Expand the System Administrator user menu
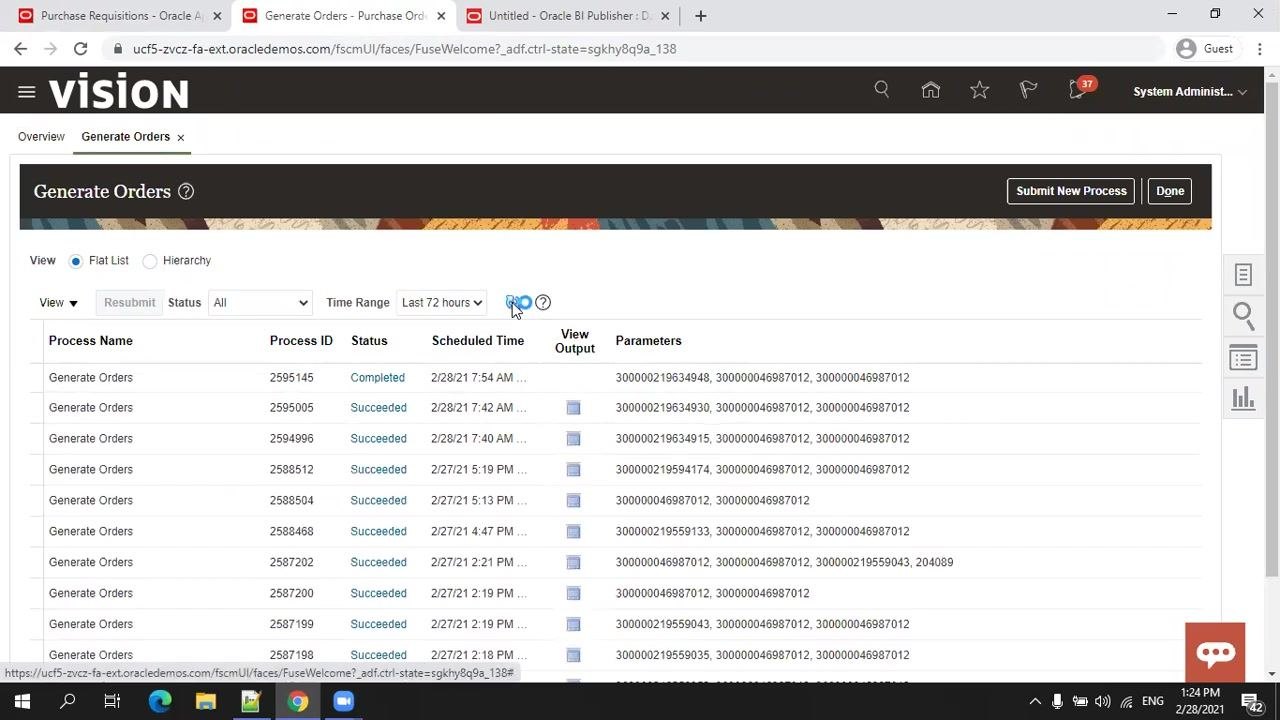The image size is (1280, 720). (x=1189, y=92)
